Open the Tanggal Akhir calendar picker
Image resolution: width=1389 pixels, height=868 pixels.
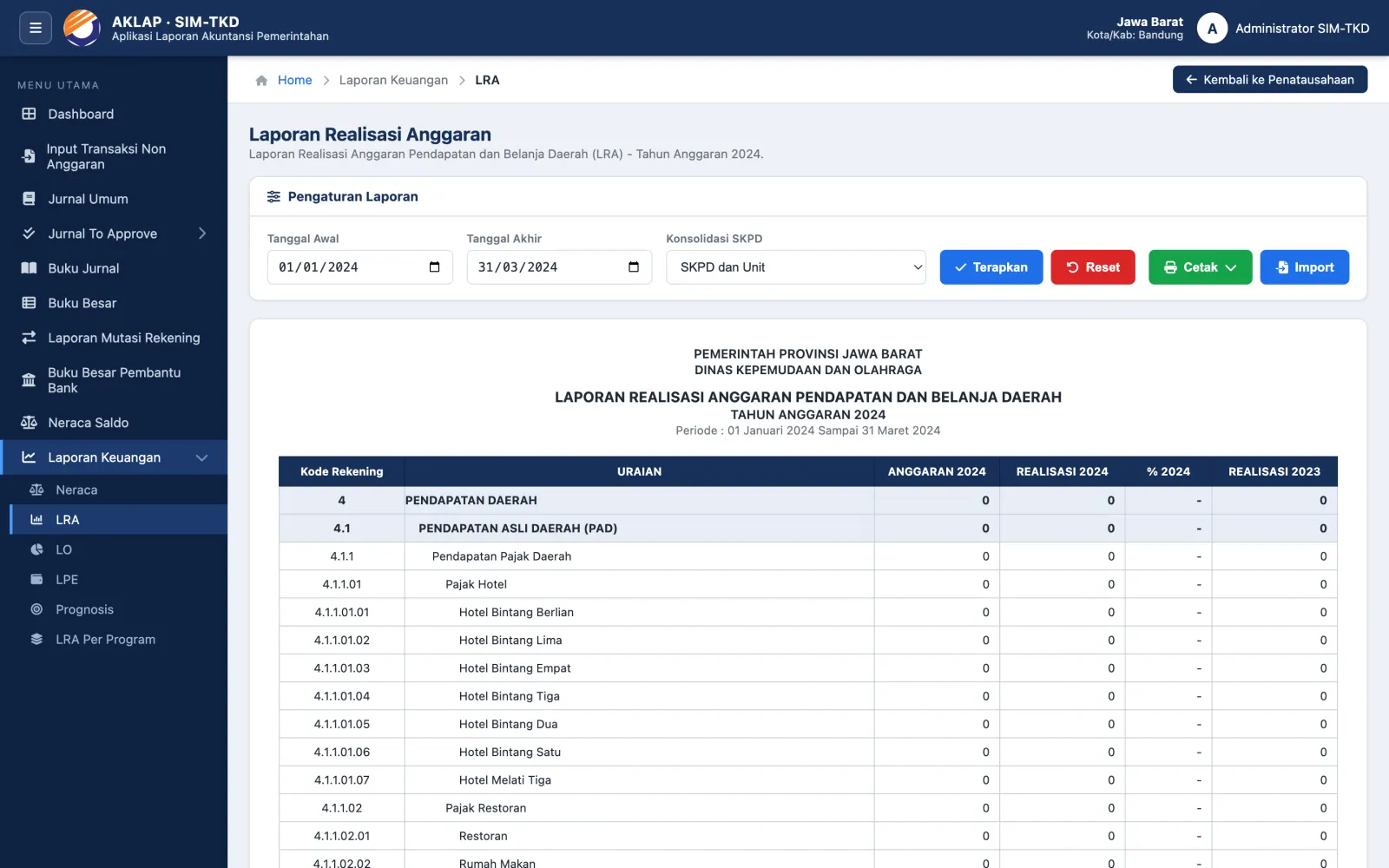[x=634, y=267]
